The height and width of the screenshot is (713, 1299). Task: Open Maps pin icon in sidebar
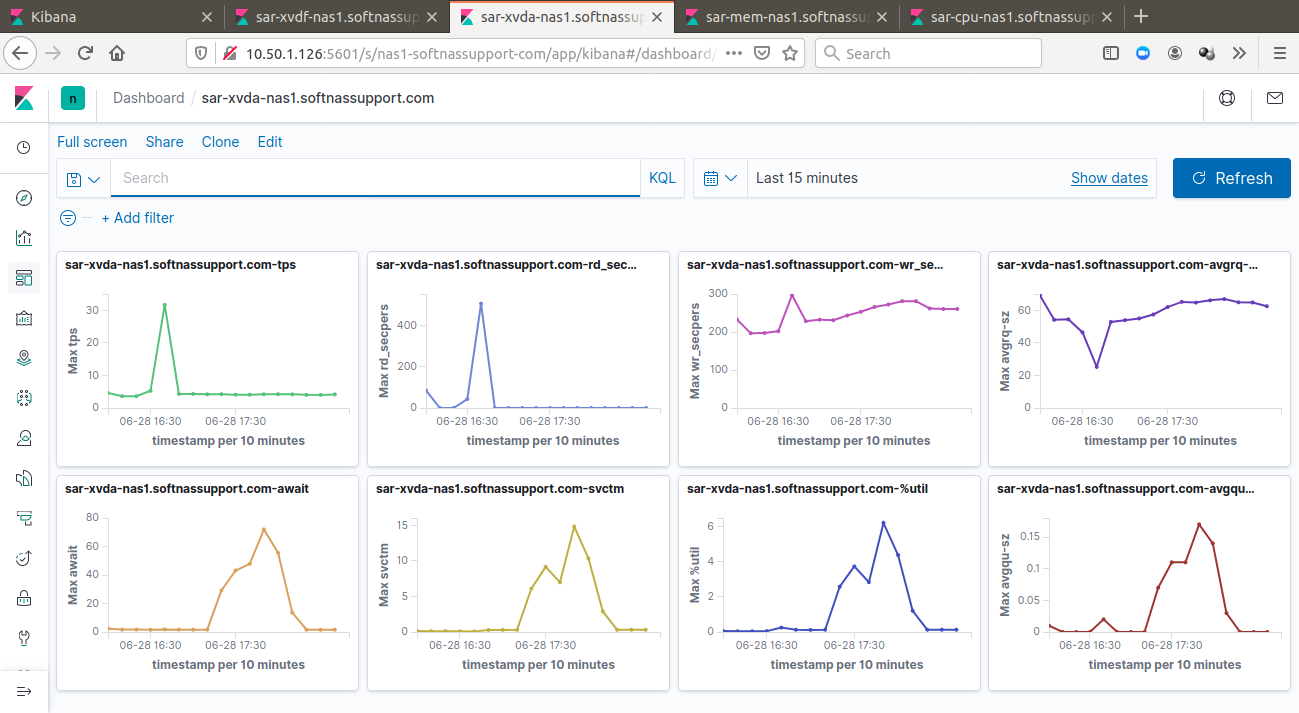(x=24, y=358)
